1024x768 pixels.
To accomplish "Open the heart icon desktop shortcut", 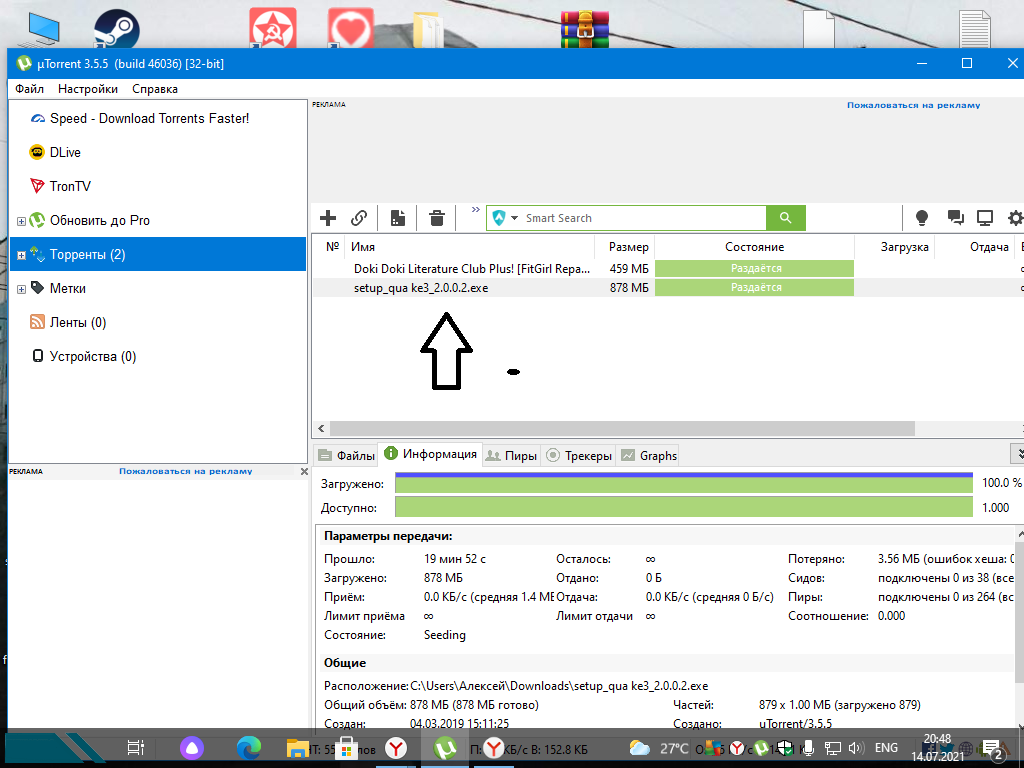I will (351, 27).
